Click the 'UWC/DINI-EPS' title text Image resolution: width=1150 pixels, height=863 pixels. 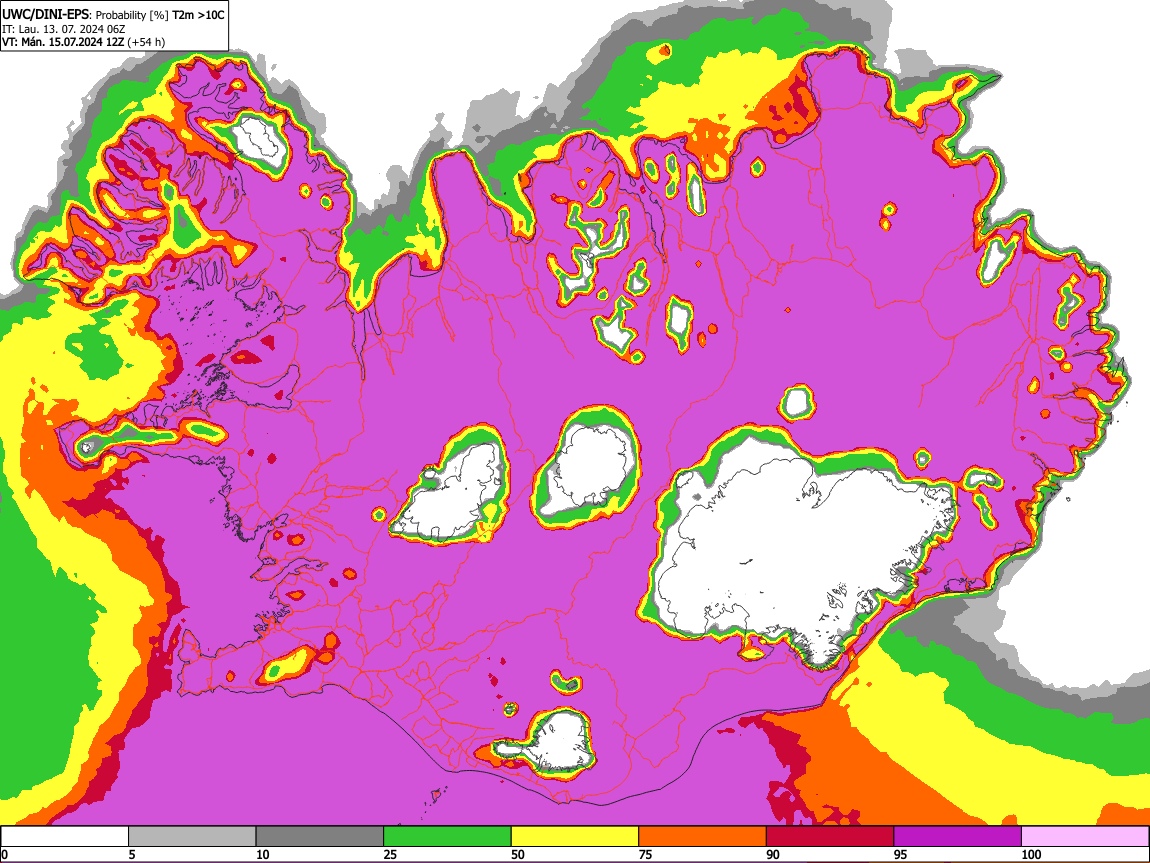point(45,15)
